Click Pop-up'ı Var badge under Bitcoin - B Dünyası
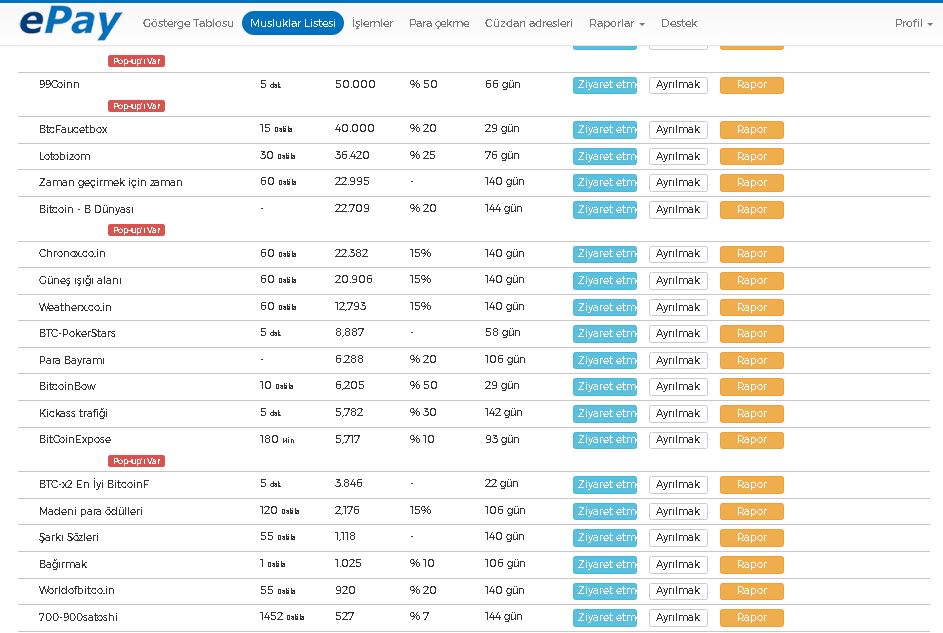The width and height of the screenshot is (943, 633). click(x=137, y=230)
